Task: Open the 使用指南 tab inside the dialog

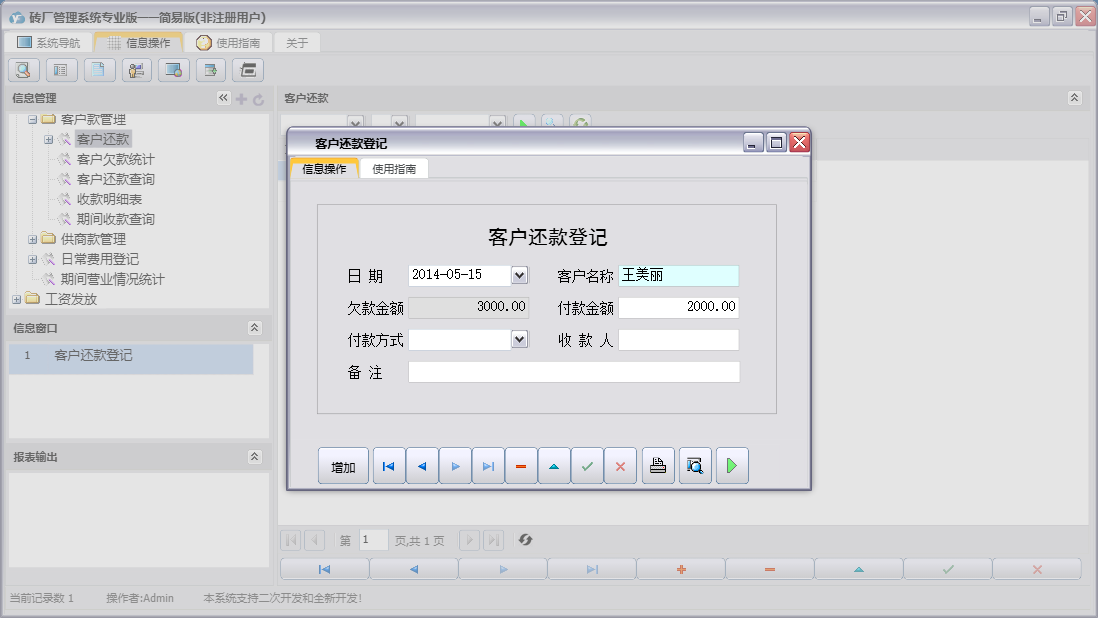Action: (394, 169)
